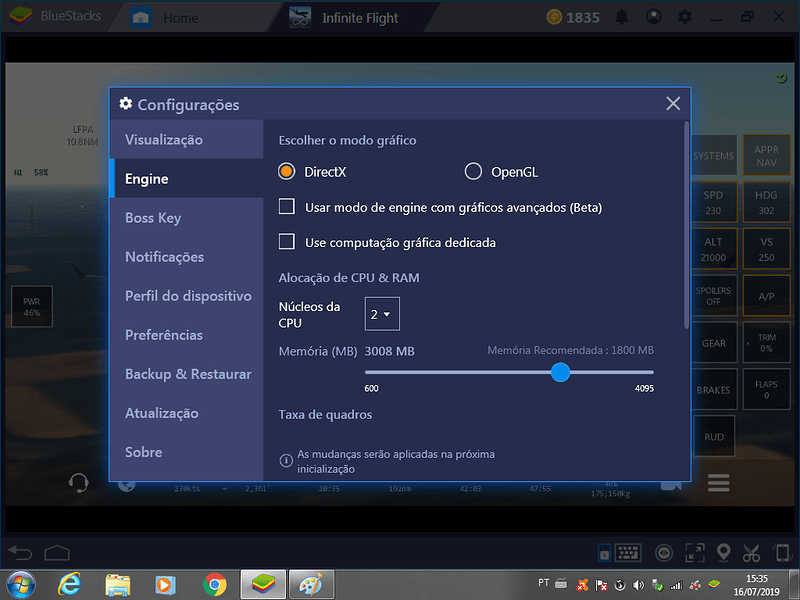The image size is (800, 600).
Task: Click the SPD 230 autopilot button
Action: [x=714, y=203]
